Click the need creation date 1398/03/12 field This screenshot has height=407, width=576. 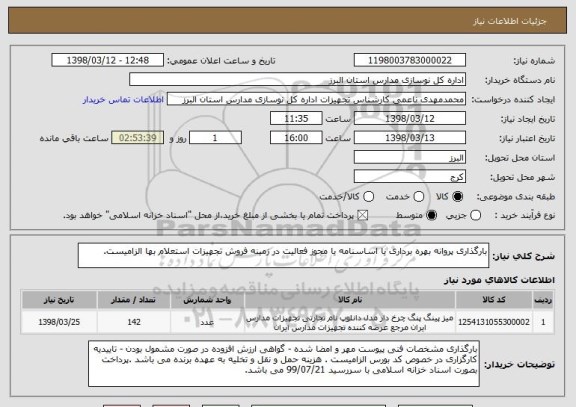pos(410,119)
